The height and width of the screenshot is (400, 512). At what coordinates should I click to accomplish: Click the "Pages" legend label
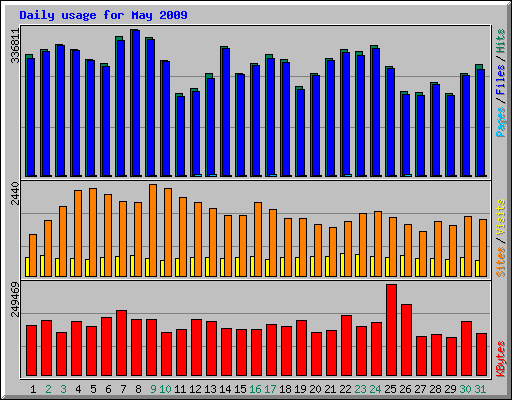[x=501, y=122]
